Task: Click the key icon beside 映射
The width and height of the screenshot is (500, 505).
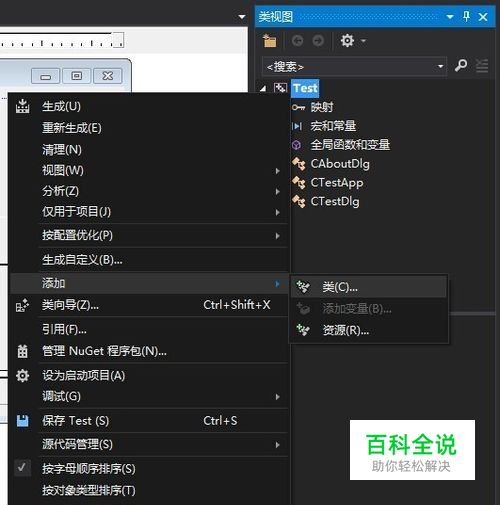Action: (x=298, y=107)
